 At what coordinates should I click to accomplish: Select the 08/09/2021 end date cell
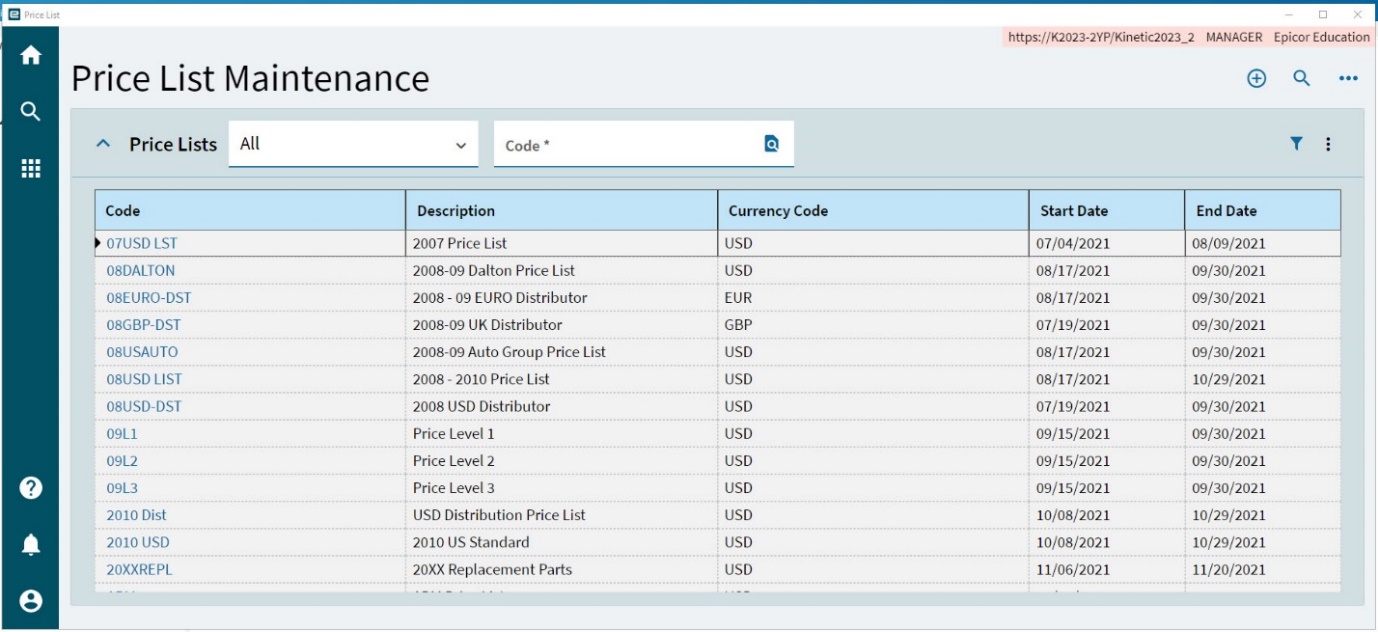1263,243
